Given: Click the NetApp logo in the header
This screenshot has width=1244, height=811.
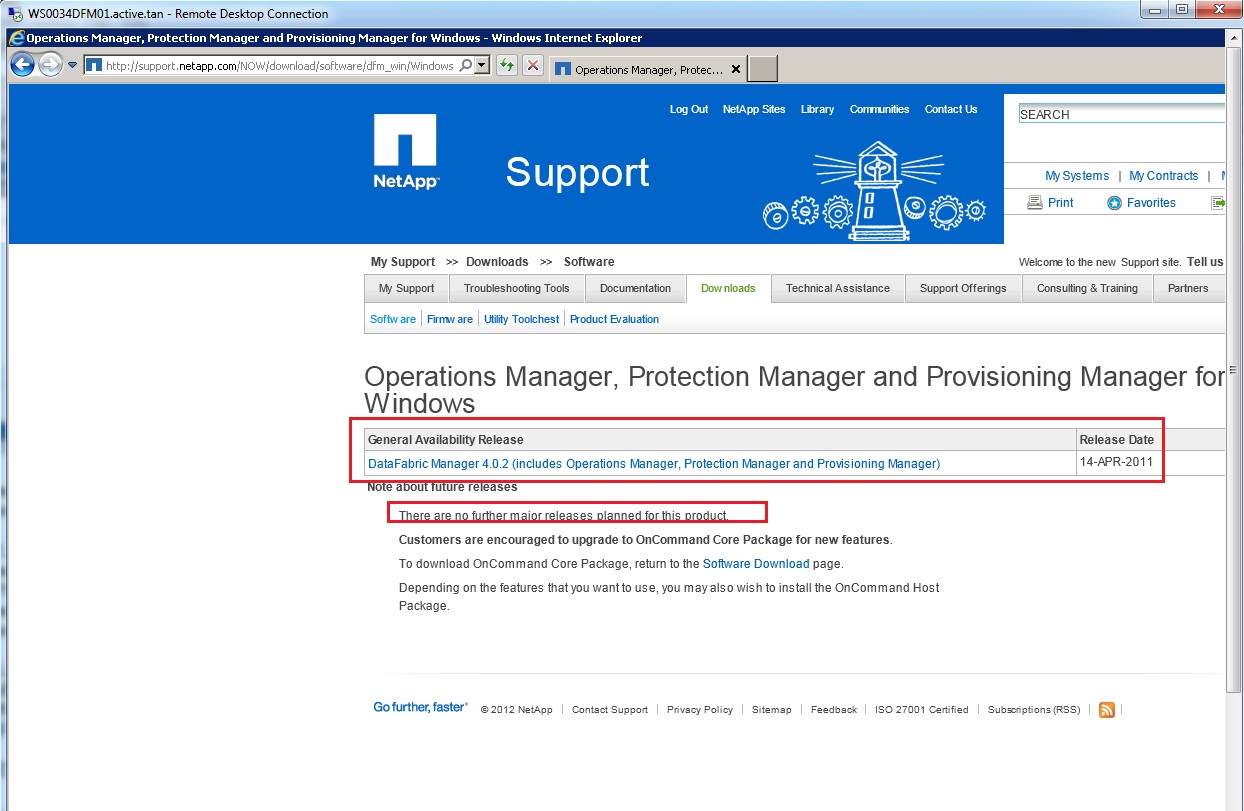Looking at the screenshot, I should tap(405, 152).
